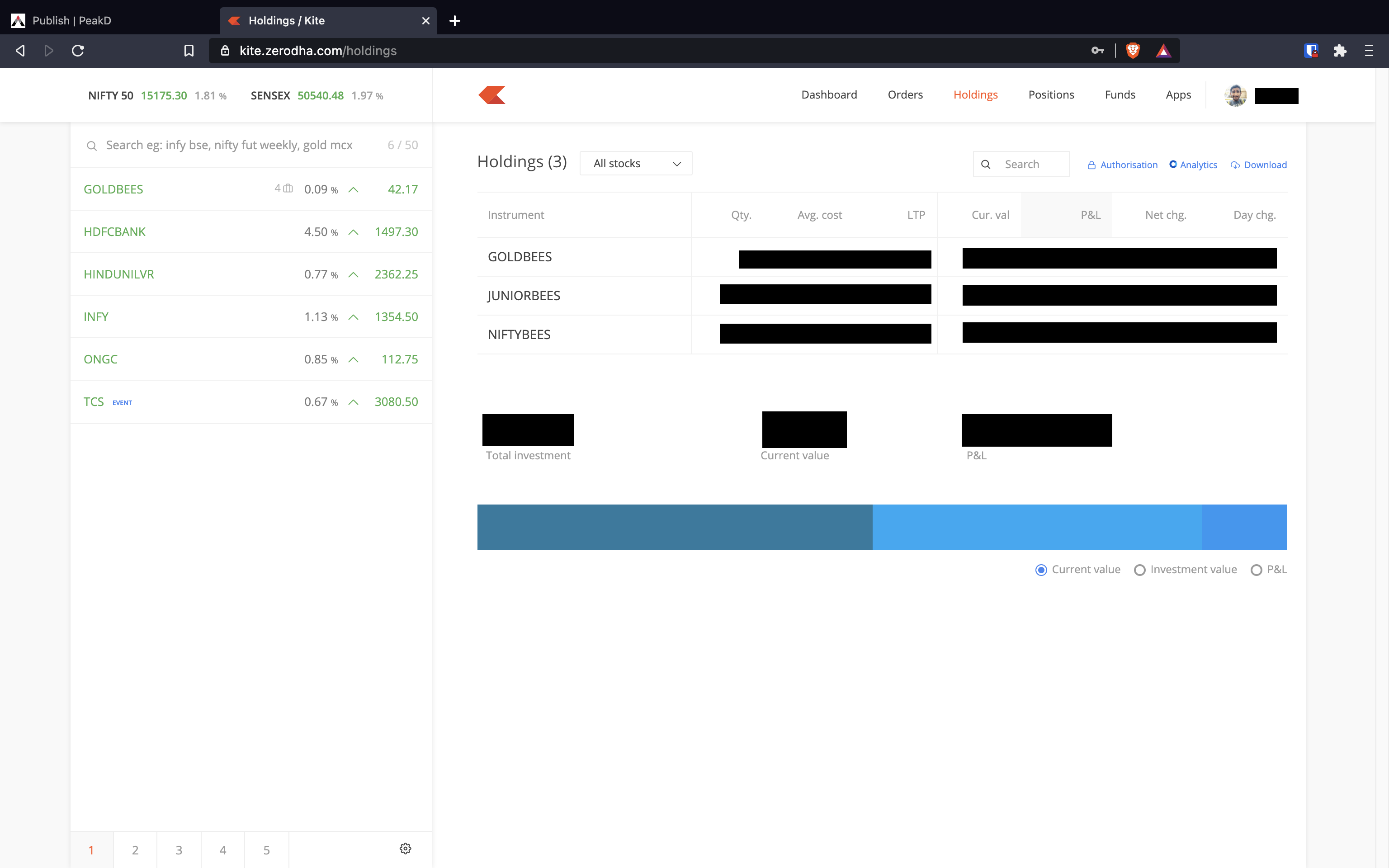Screen dimensions: 1389x868
Task: Switch to marketwatch page 2
Action: pyautogui.click(x=135, y=849)
